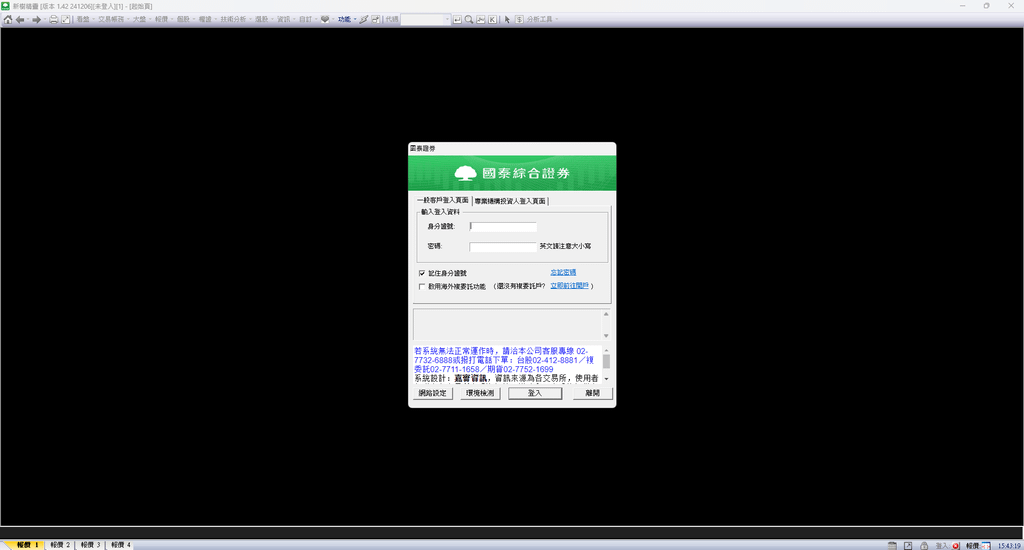This screenshot has height=550, width=1024.
Task: Click the popup arrow icon in status bar
Action: [x=908, y=545]
